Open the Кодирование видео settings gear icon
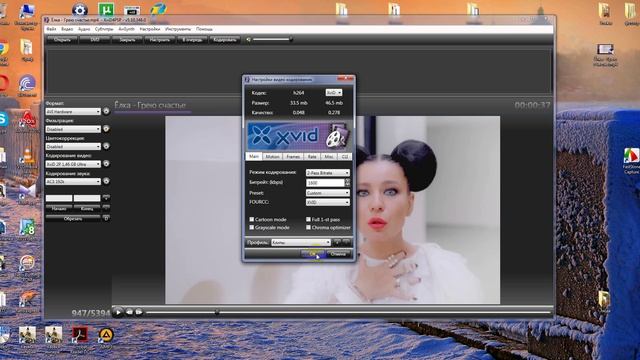 106,164
